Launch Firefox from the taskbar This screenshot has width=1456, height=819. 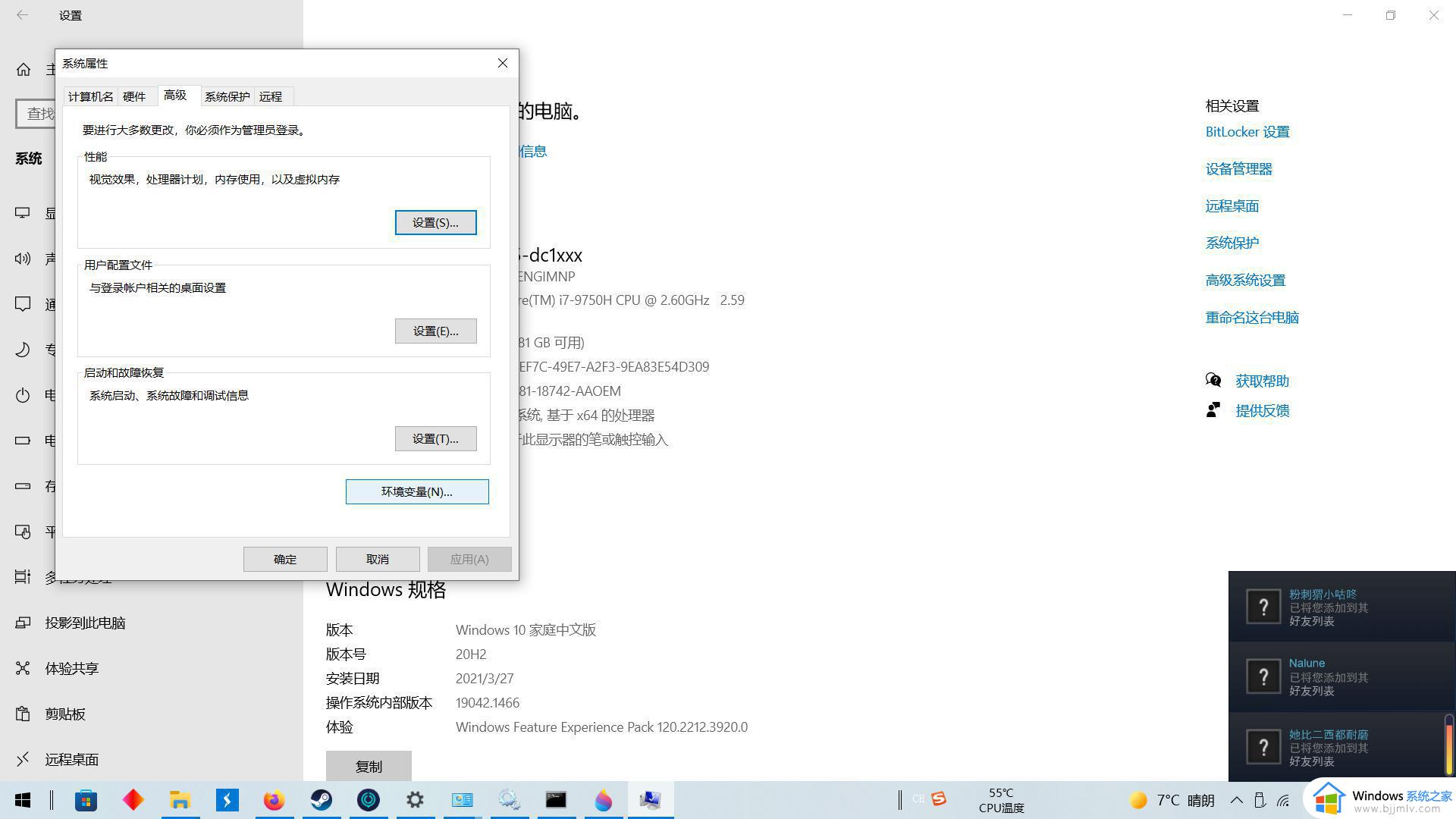point(274,800)
